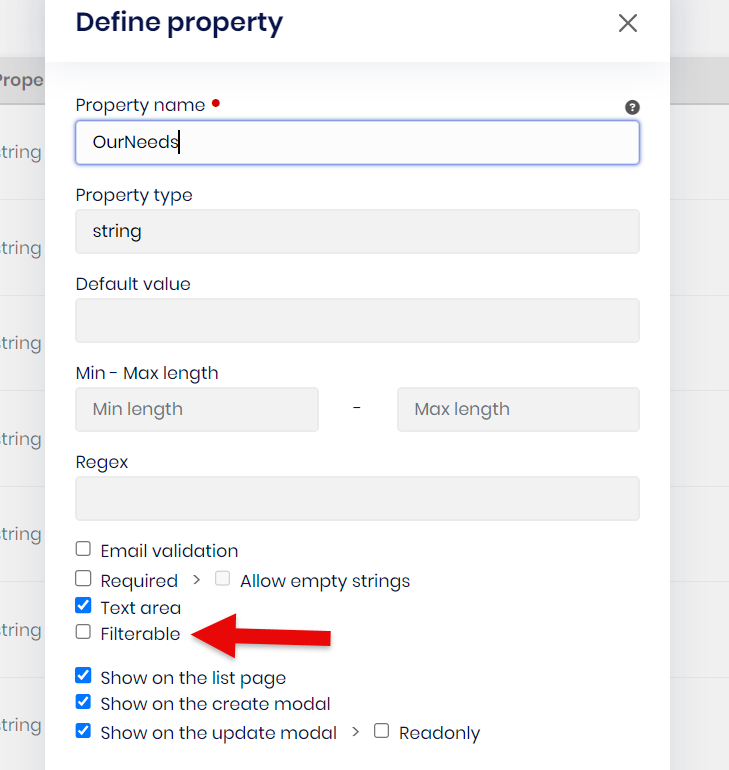
Task: Click the Min length input
Action: pos(197,409)
